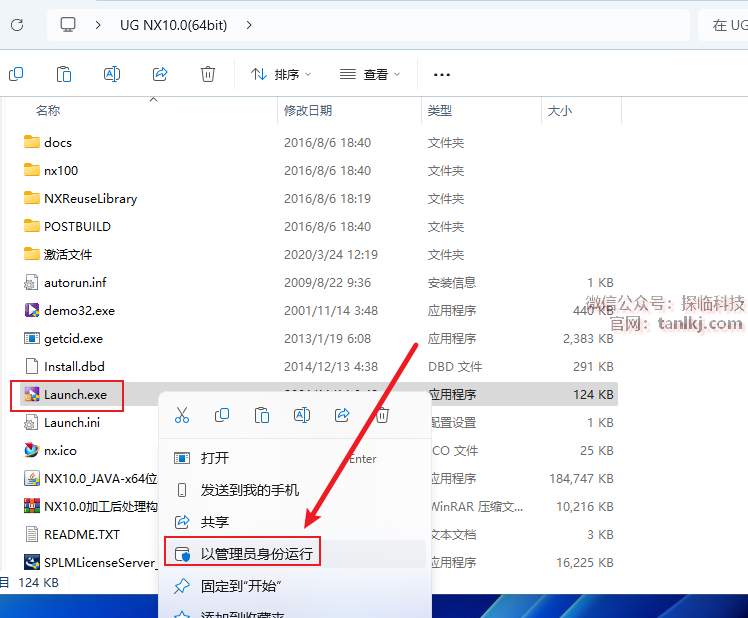Click the 184,747 KB size value
The image size is (748, 618).
coord(582,478)
